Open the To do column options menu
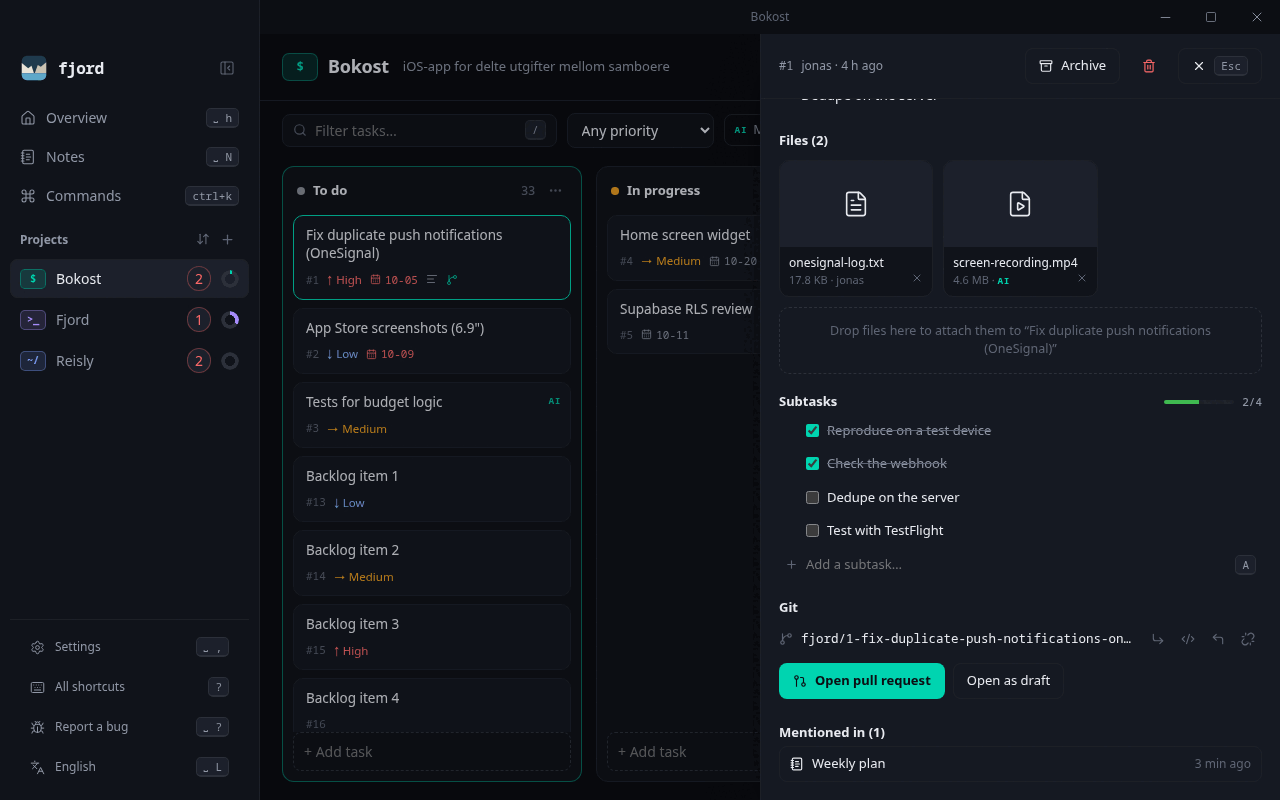This screenshot has width=1280, height=800. coord(556,191)
